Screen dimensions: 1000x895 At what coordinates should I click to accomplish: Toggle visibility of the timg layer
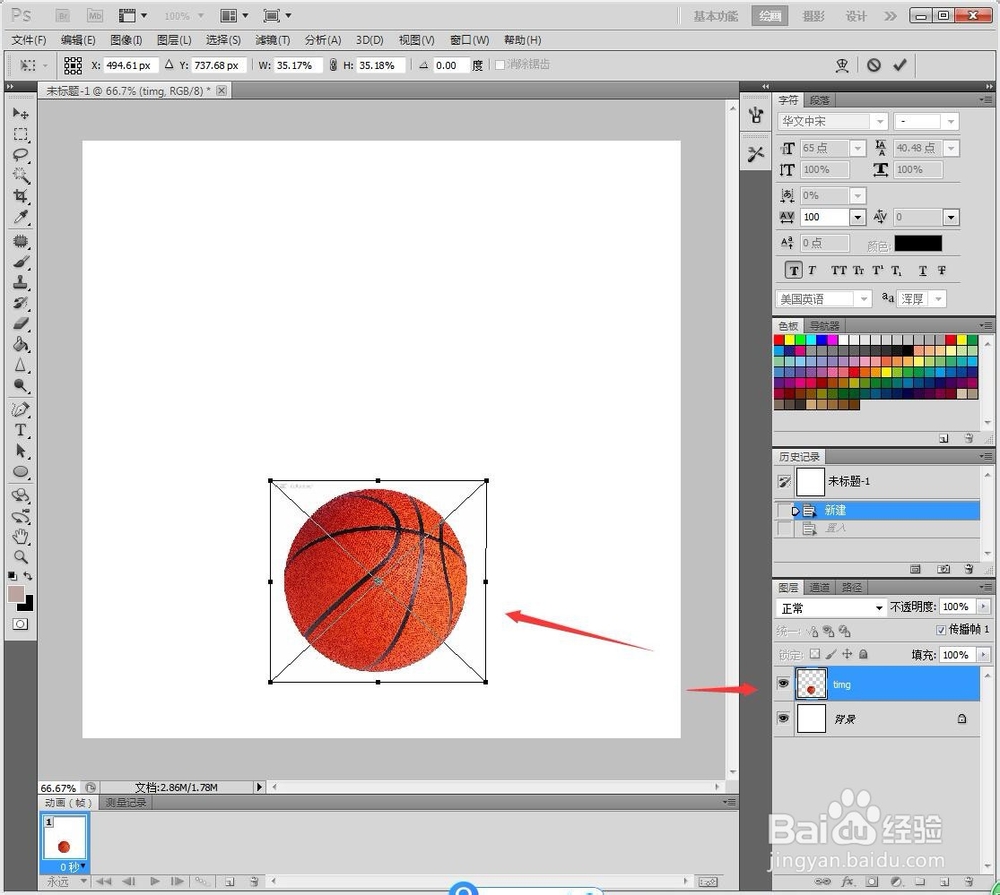click(x=783, y=684)
